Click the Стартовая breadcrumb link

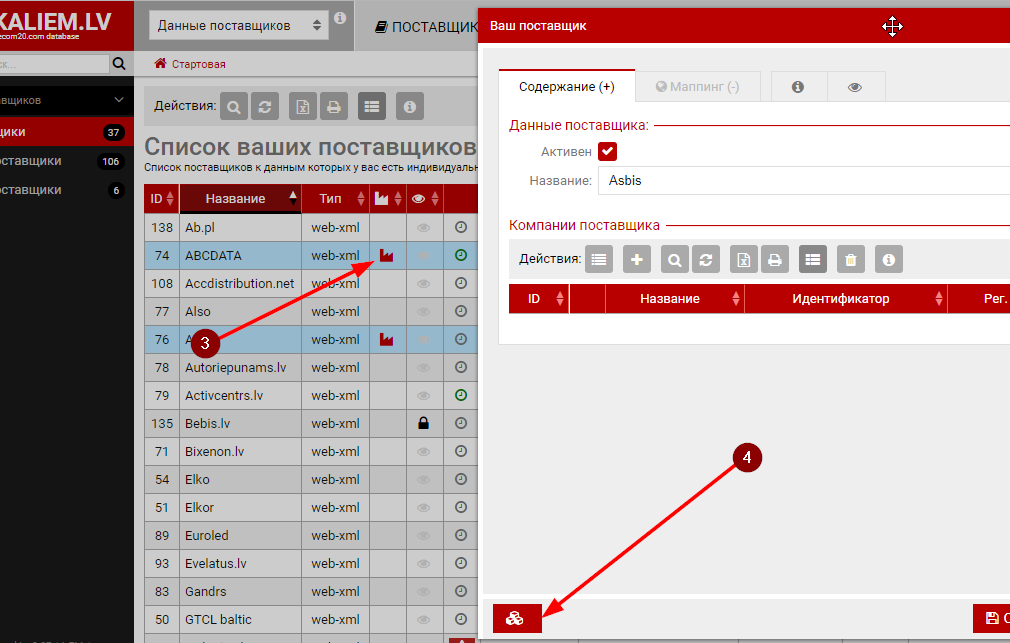[198, 64]
